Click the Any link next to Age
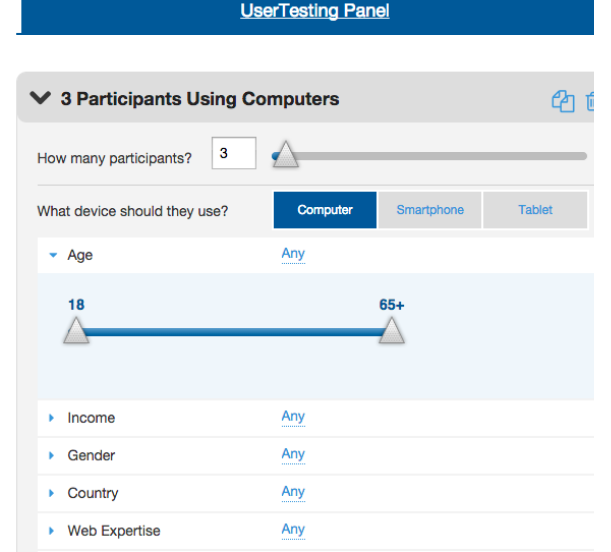This screenshot has width=611, height=552. coord(293,254)
